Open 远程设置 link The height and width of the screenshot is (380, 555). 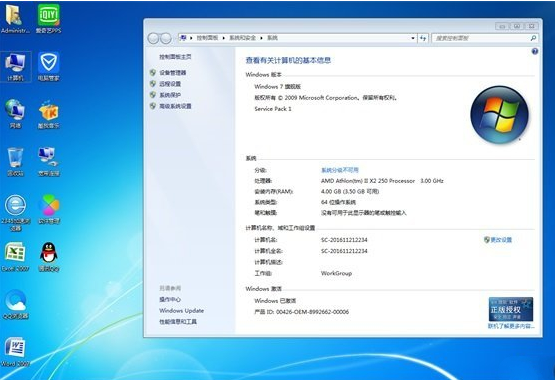(x=170, y=84)
